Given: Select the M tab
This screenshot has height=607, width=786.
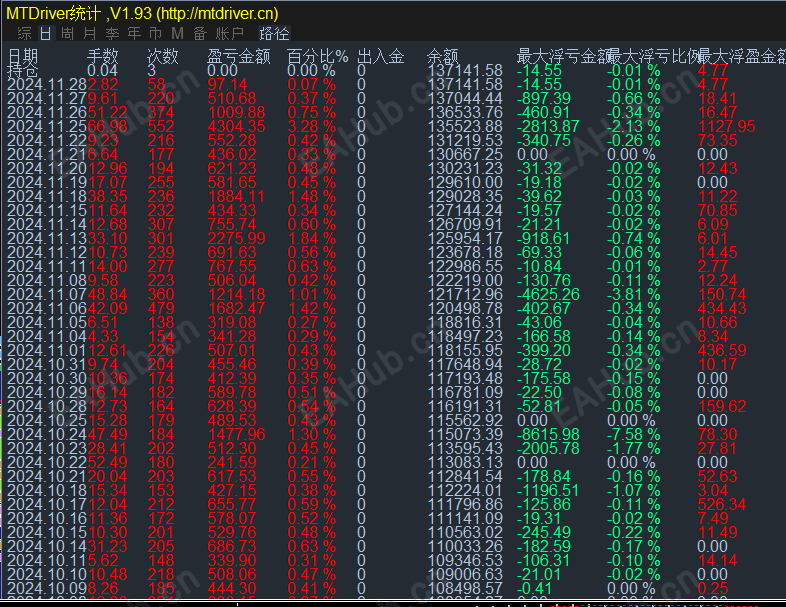Looking at the screenshot, I should pos(177,34).
